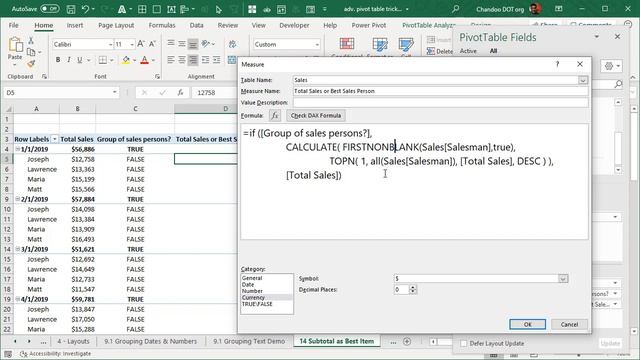Click the fill color bucket swatch
Screen dimensions: 640x360
coord(126,60)
